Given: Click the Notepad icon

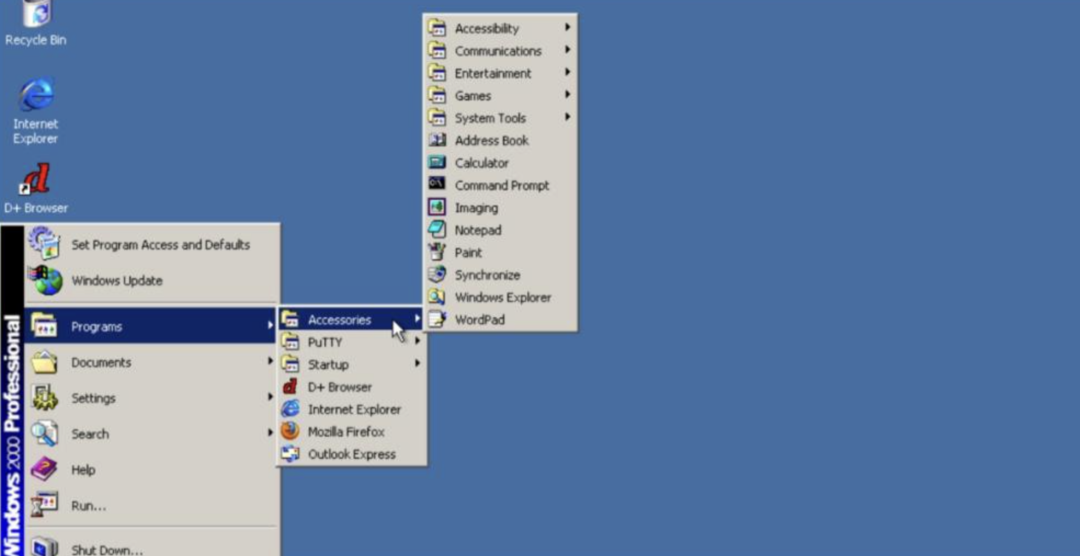Looking at the screenshot, I should pos(437,229).
